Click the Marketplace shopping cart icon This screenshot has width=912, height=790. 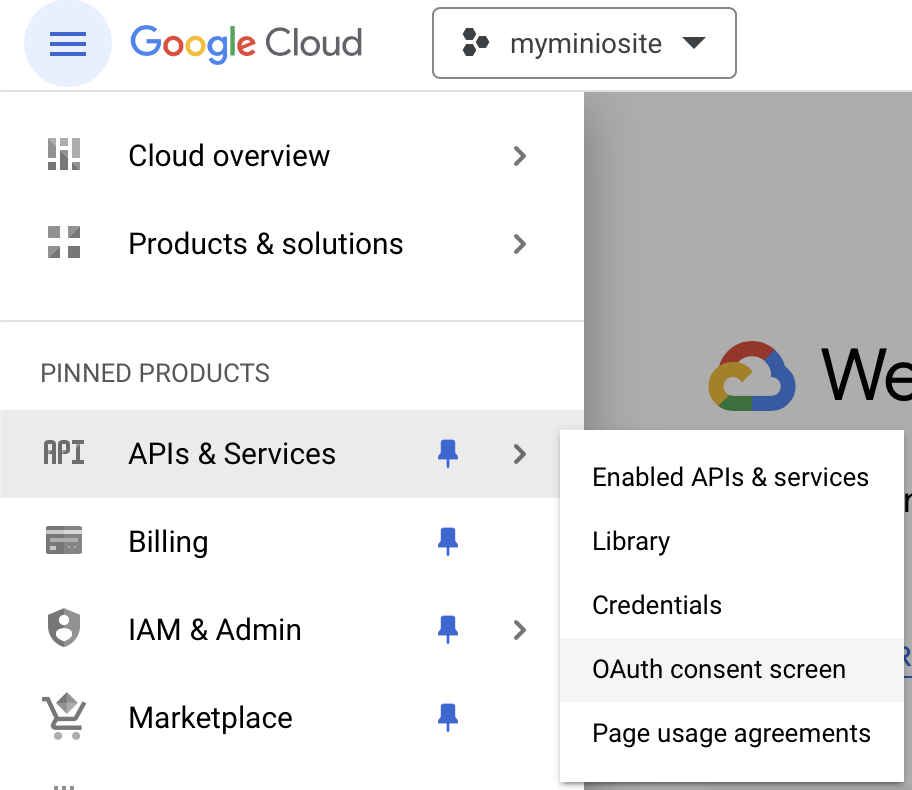(64, 717)
